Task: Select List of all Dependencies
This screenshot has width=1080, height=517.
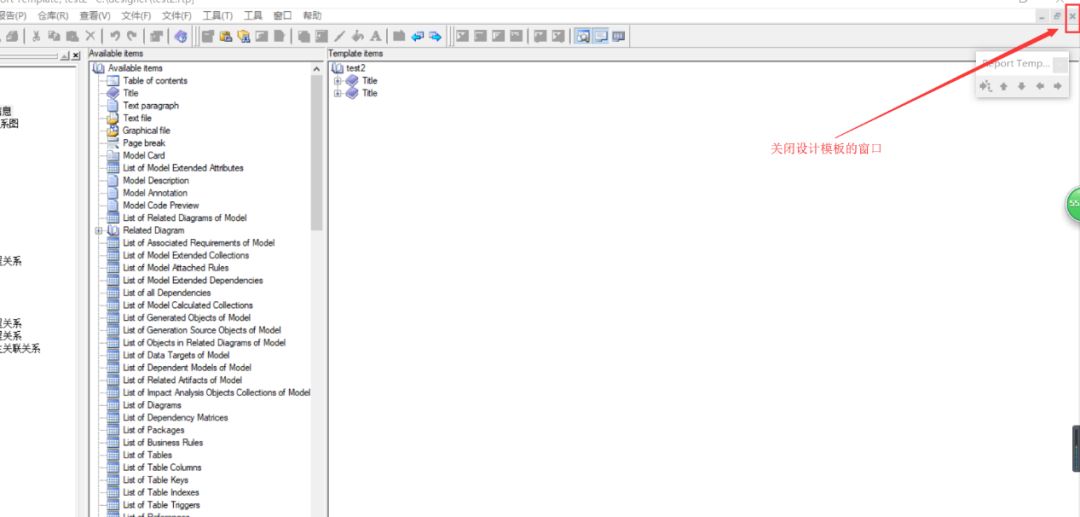Action: [x=167, y=293]
